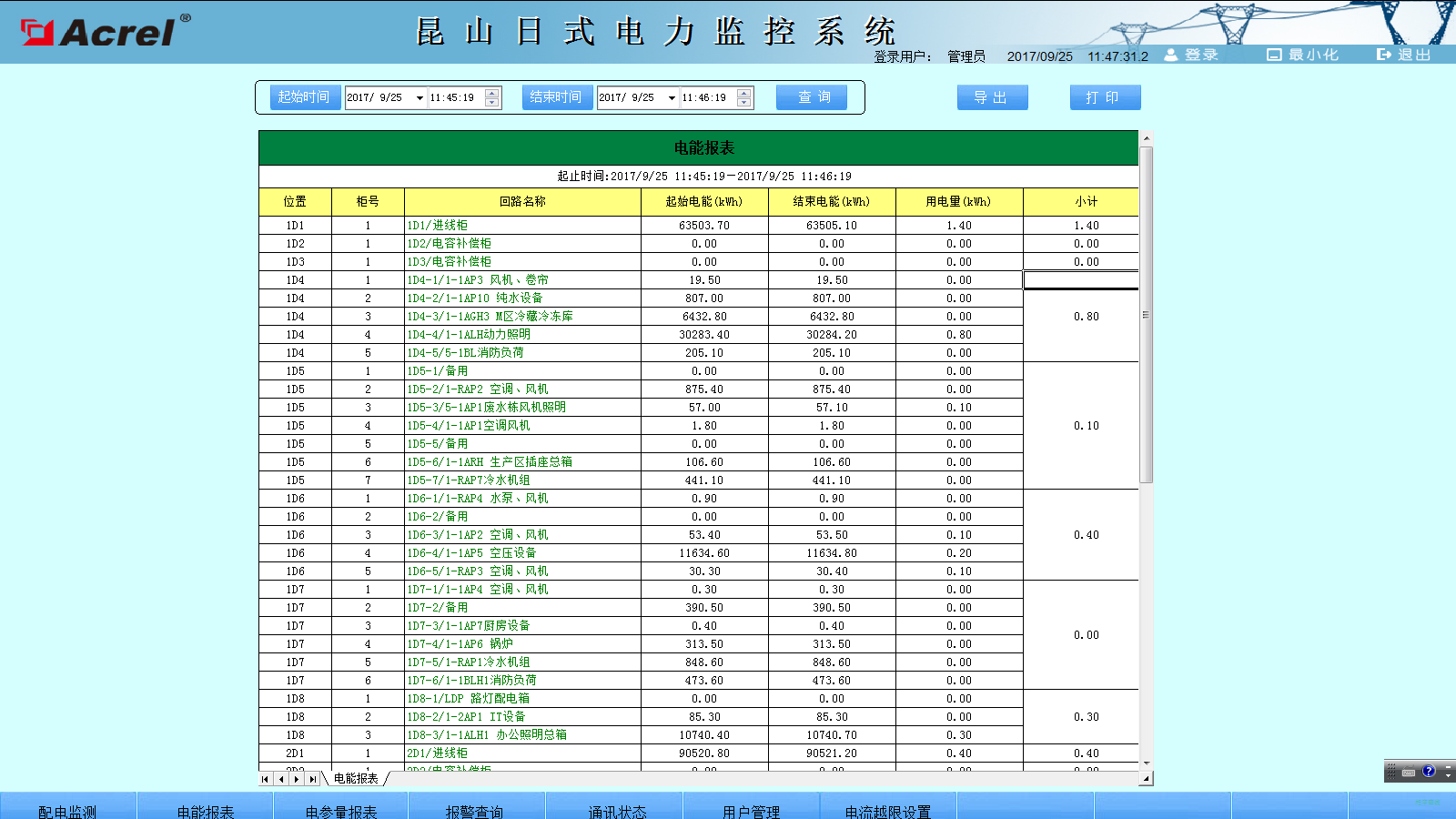
Task: Click the 起始时间 button
Action: (x=305, y=97)
